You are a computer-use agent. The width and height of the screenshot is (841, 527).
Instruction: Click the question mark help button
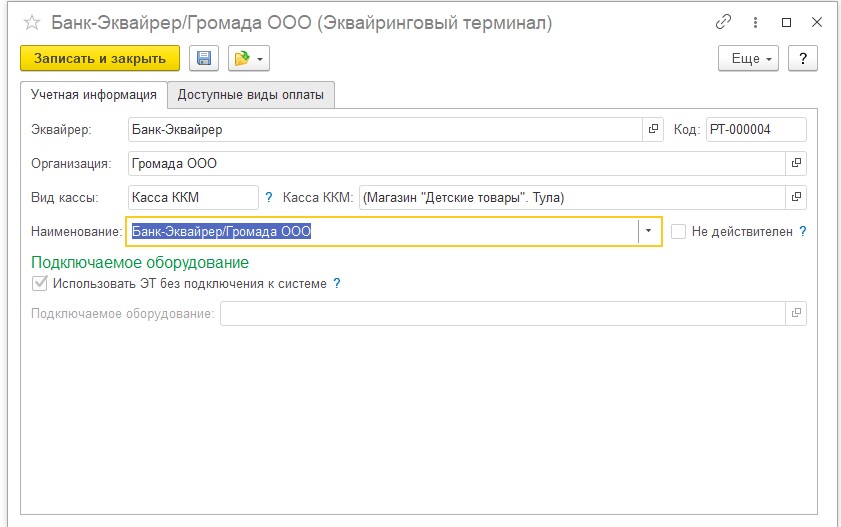[802, 59]
